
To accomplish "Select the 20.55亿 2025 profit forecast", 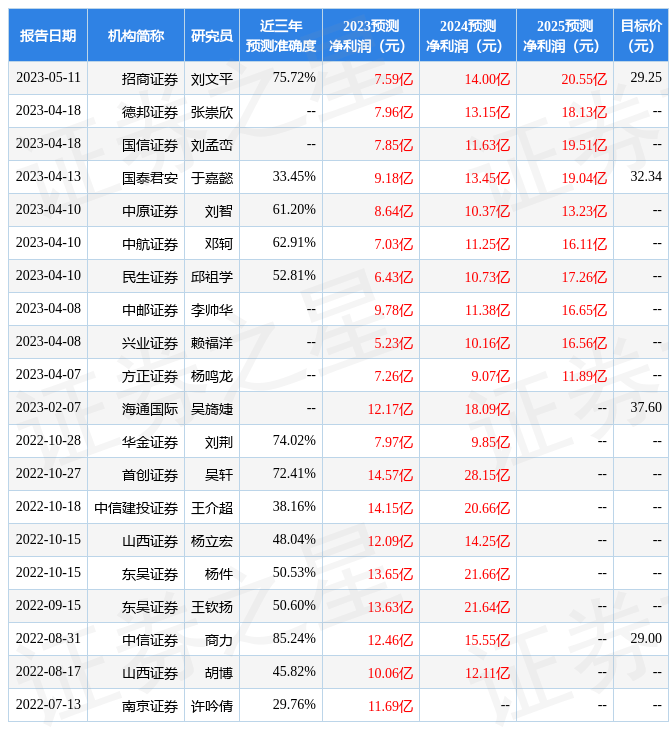I will 584,78.
